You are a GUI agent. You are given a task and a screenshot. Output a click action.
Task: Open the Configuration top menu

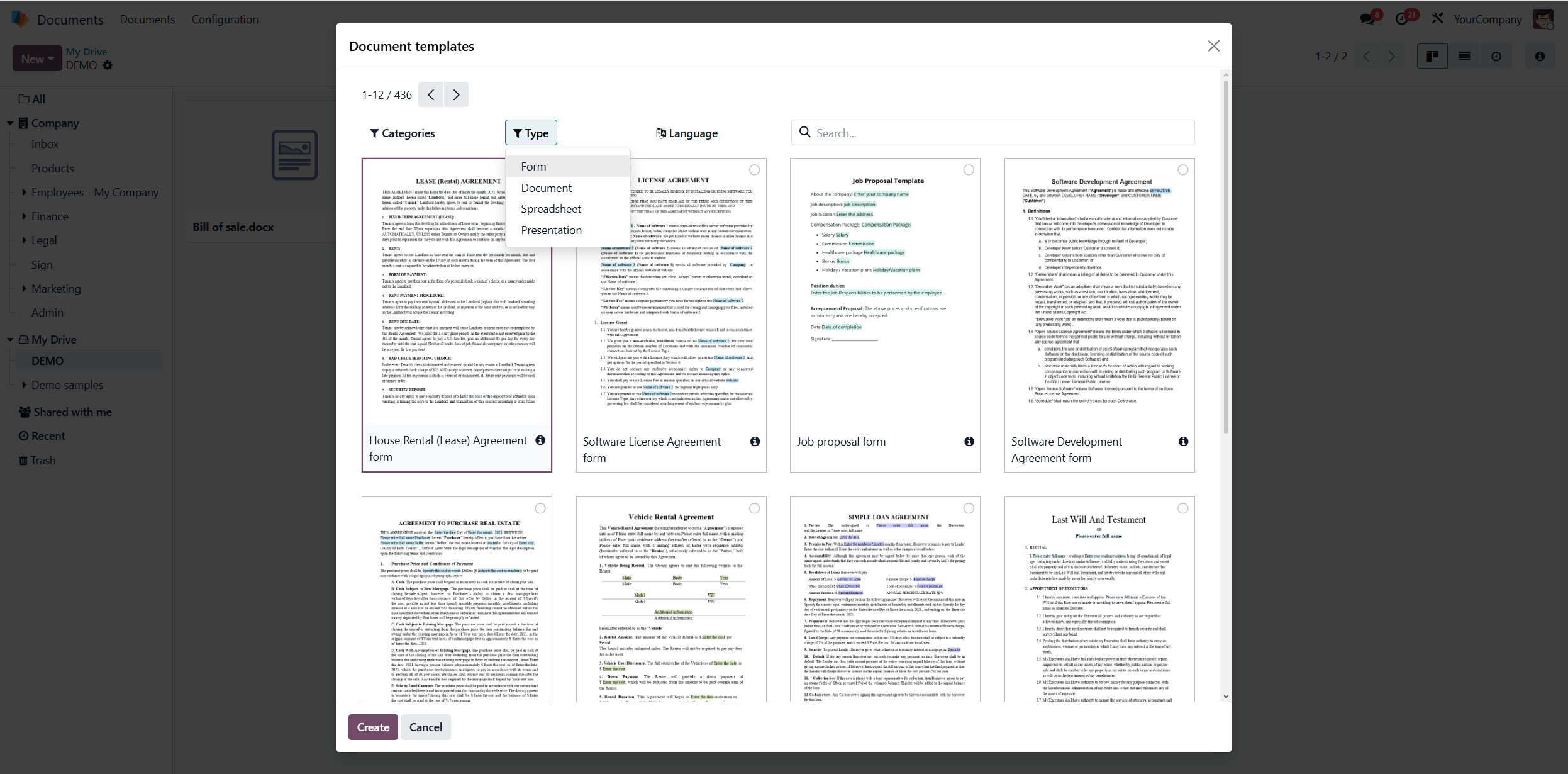225,20
